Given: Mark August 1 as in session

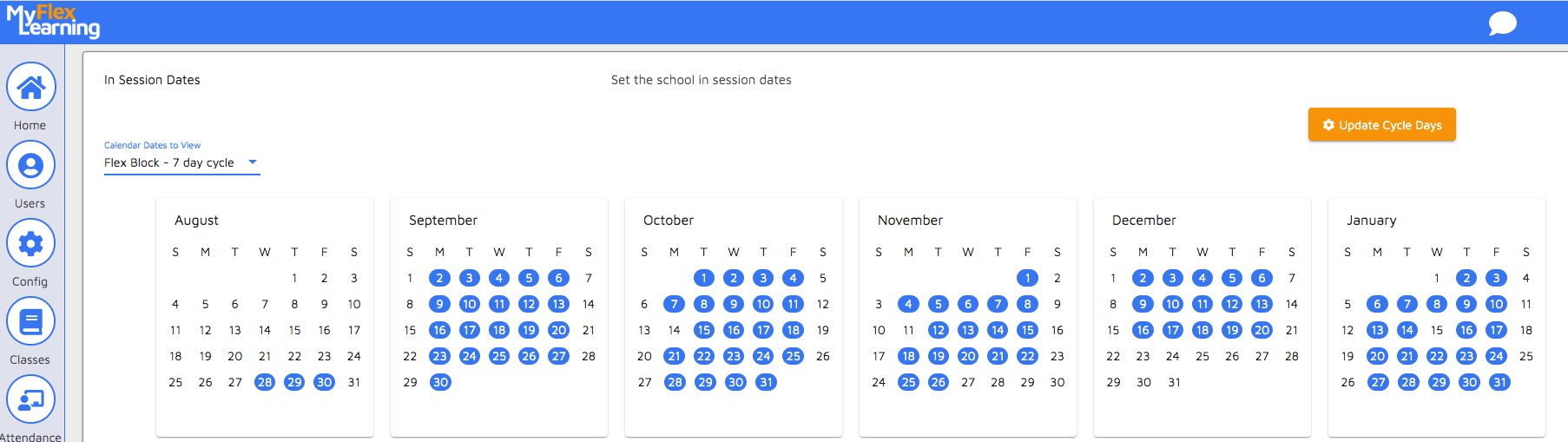Looking at the screenshot, I should [294, 278].
